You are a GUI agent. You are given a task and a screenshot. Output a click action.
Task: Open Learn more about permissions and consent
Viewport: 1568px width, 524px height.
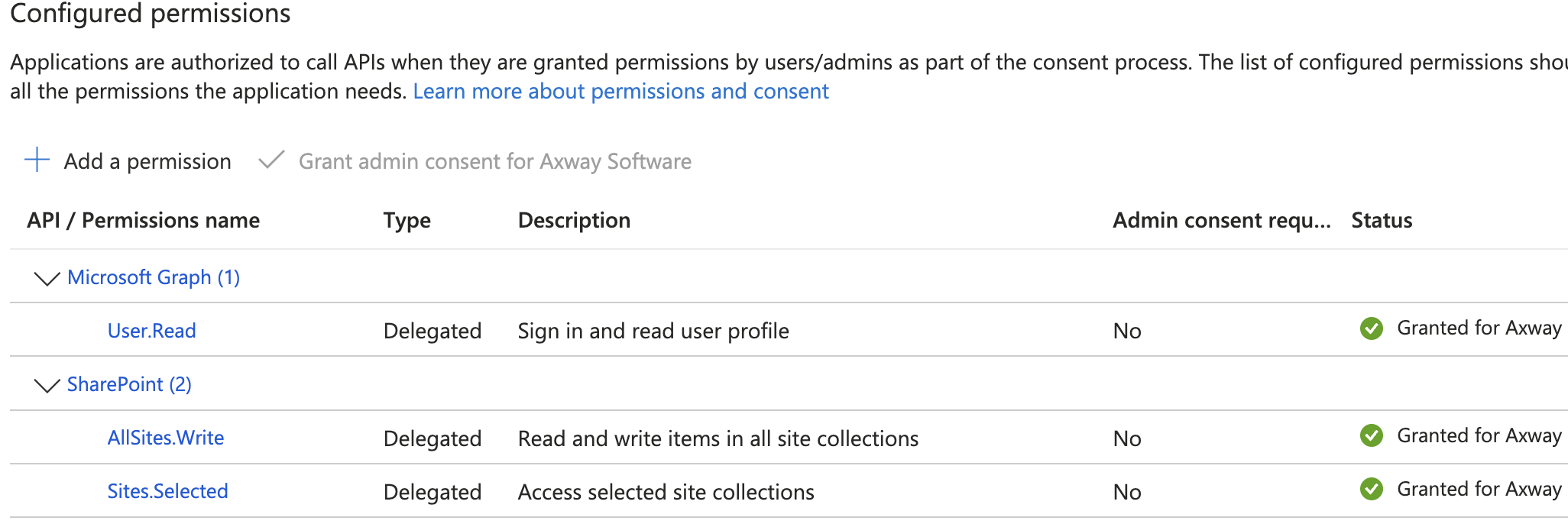pyautogui.click(x=620, y=92)
